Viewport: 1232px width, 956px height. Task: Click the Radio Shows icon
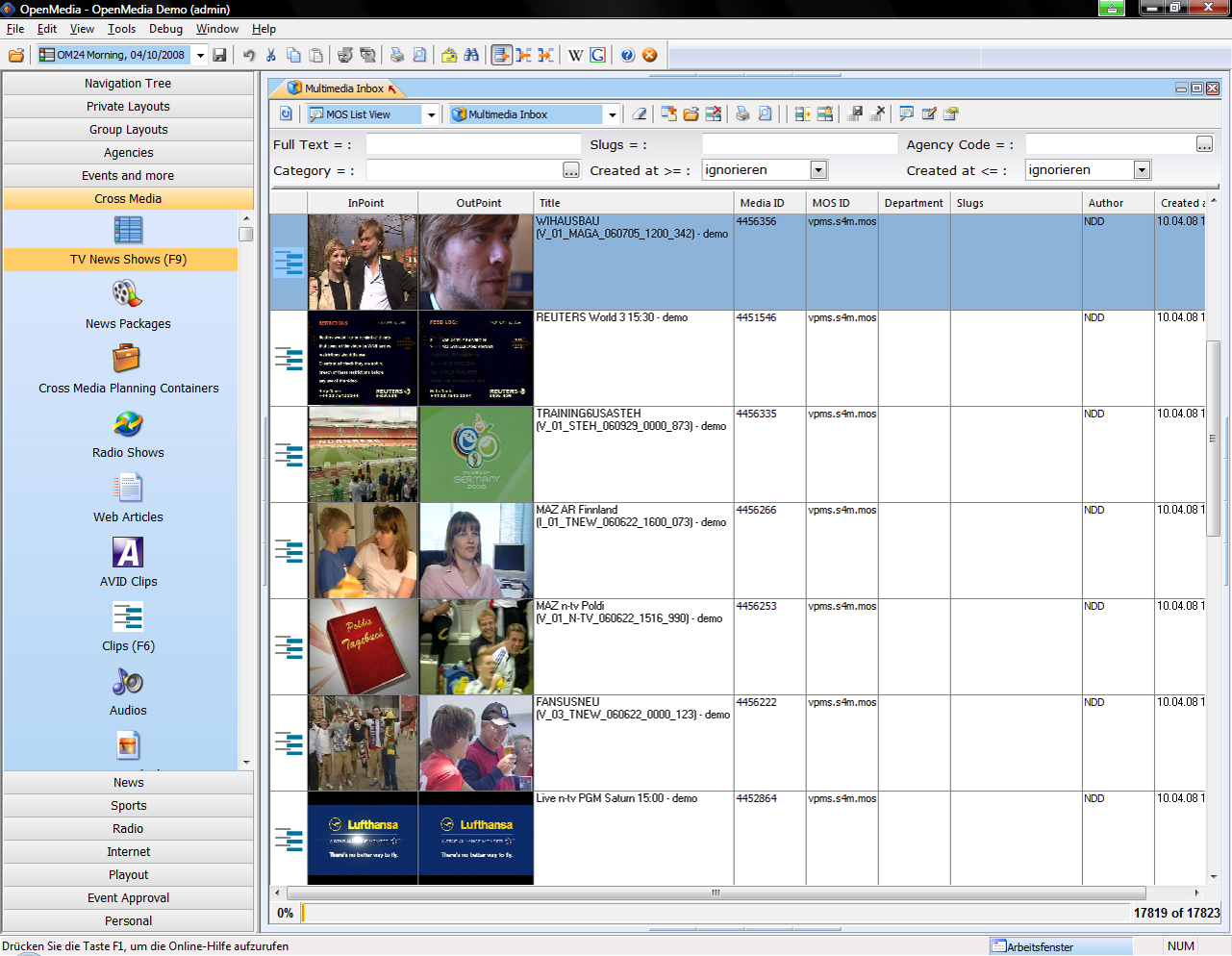pyautogui.click(x=127, y=423)
